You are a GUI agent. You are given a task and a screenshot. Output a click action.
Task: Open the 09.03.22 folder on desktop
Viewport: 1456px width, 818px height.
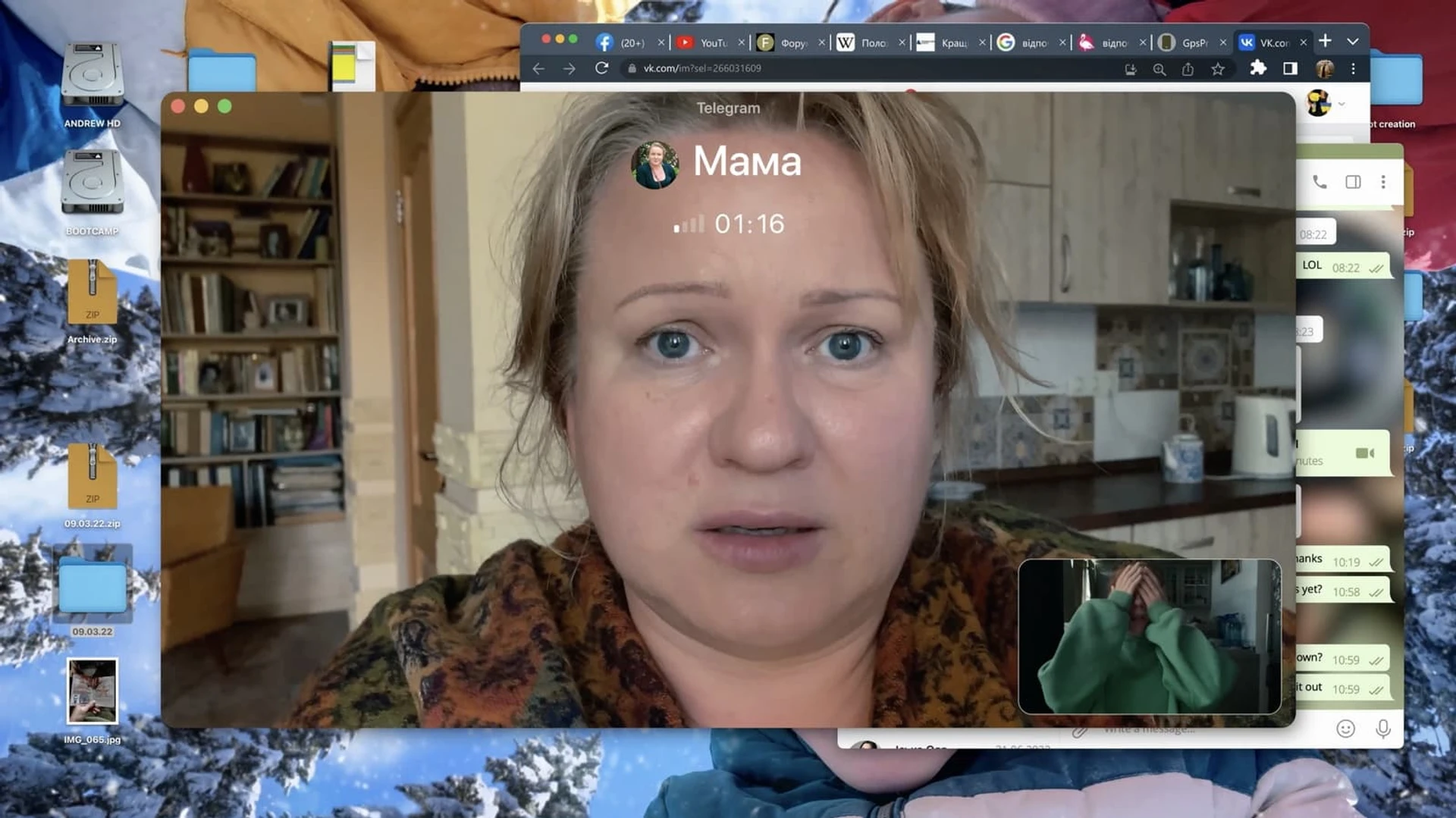point(92,585)
